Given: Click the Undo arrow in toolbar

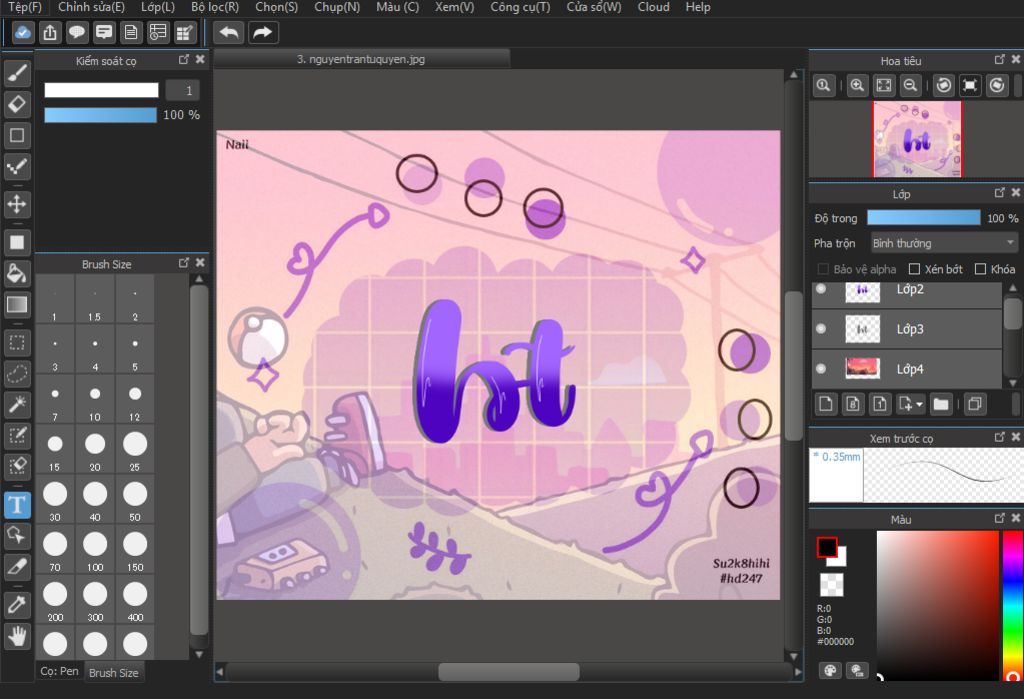Looking at the screenshot, I should coord(229,32).
